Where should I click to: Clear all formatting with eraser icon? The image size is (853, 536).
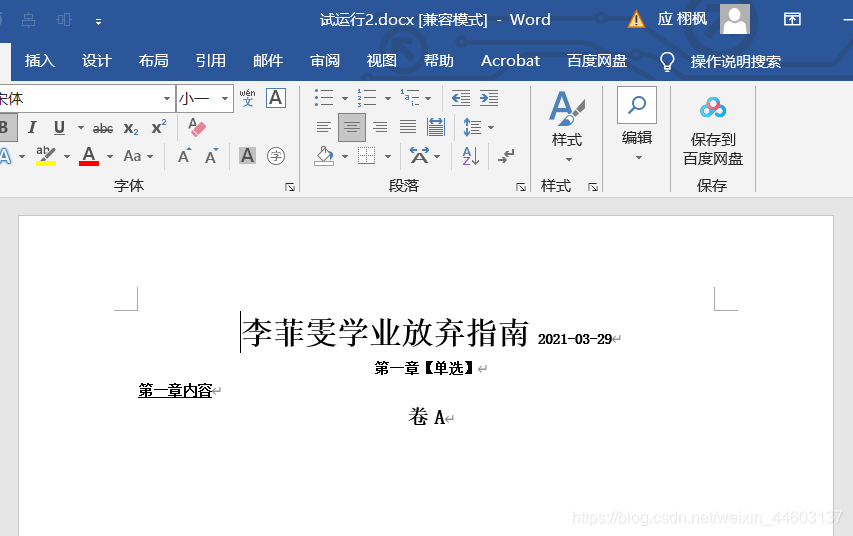click(x=196, y=127)
